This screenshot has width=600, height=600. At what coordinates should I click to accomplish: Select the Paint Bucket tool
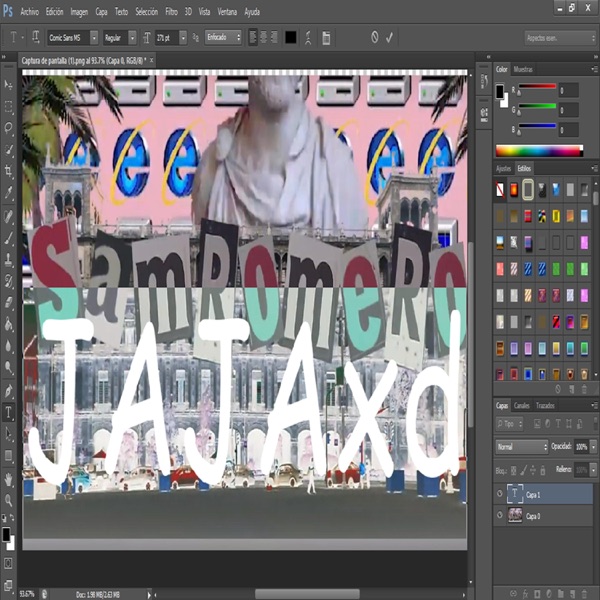tap(8, 324)
